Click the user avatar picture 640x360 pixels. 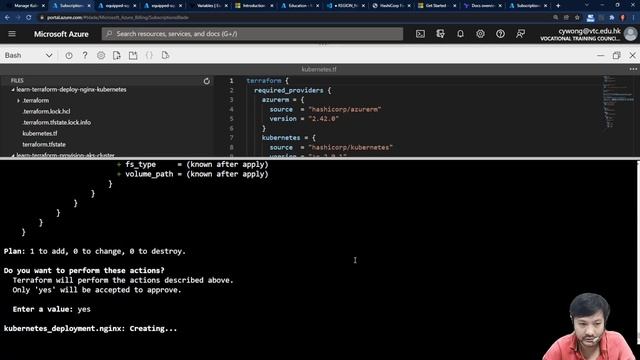click(631, 34)
